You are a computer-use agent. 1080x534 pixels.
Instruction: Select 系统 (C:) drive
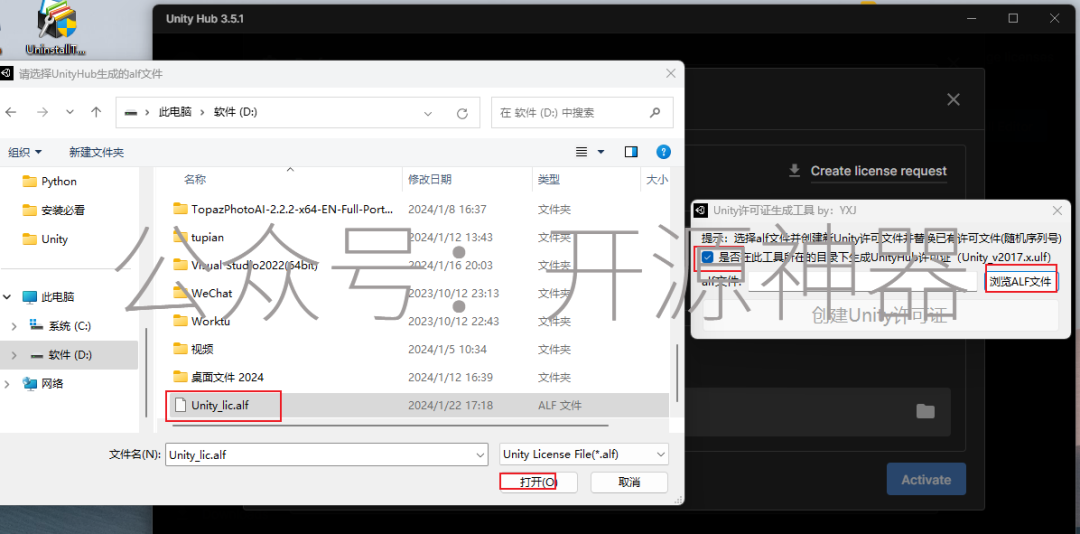pos(61,326)
